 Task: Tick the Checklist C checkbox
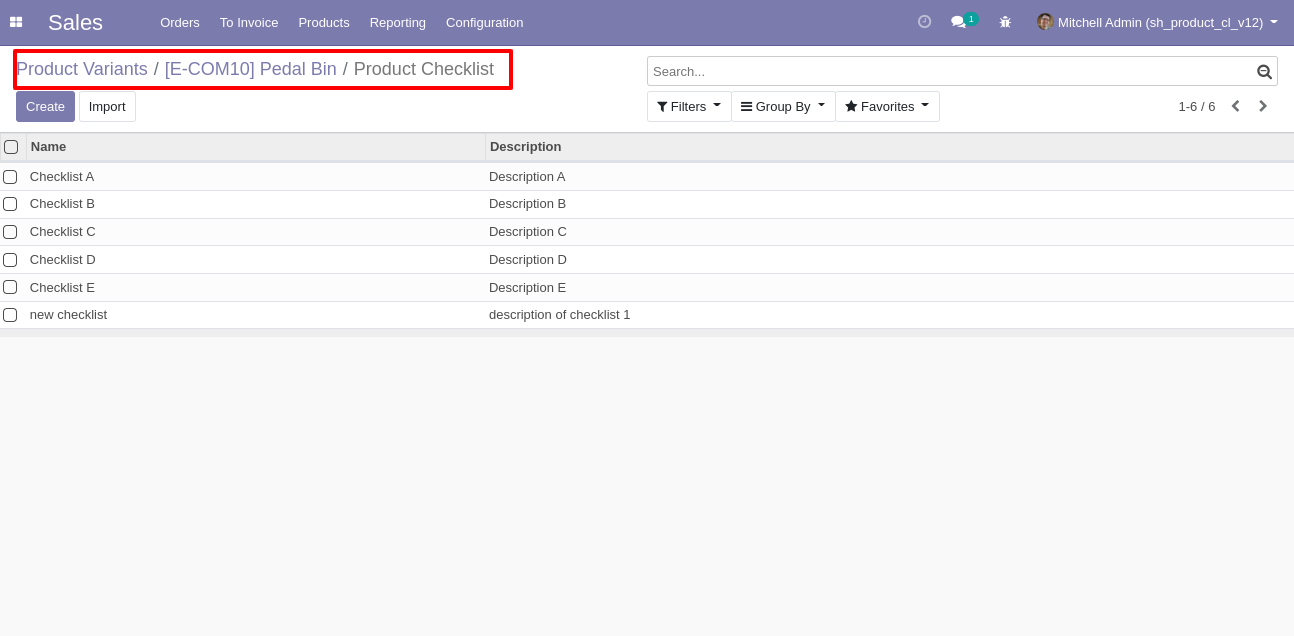[x=10, y=232]
